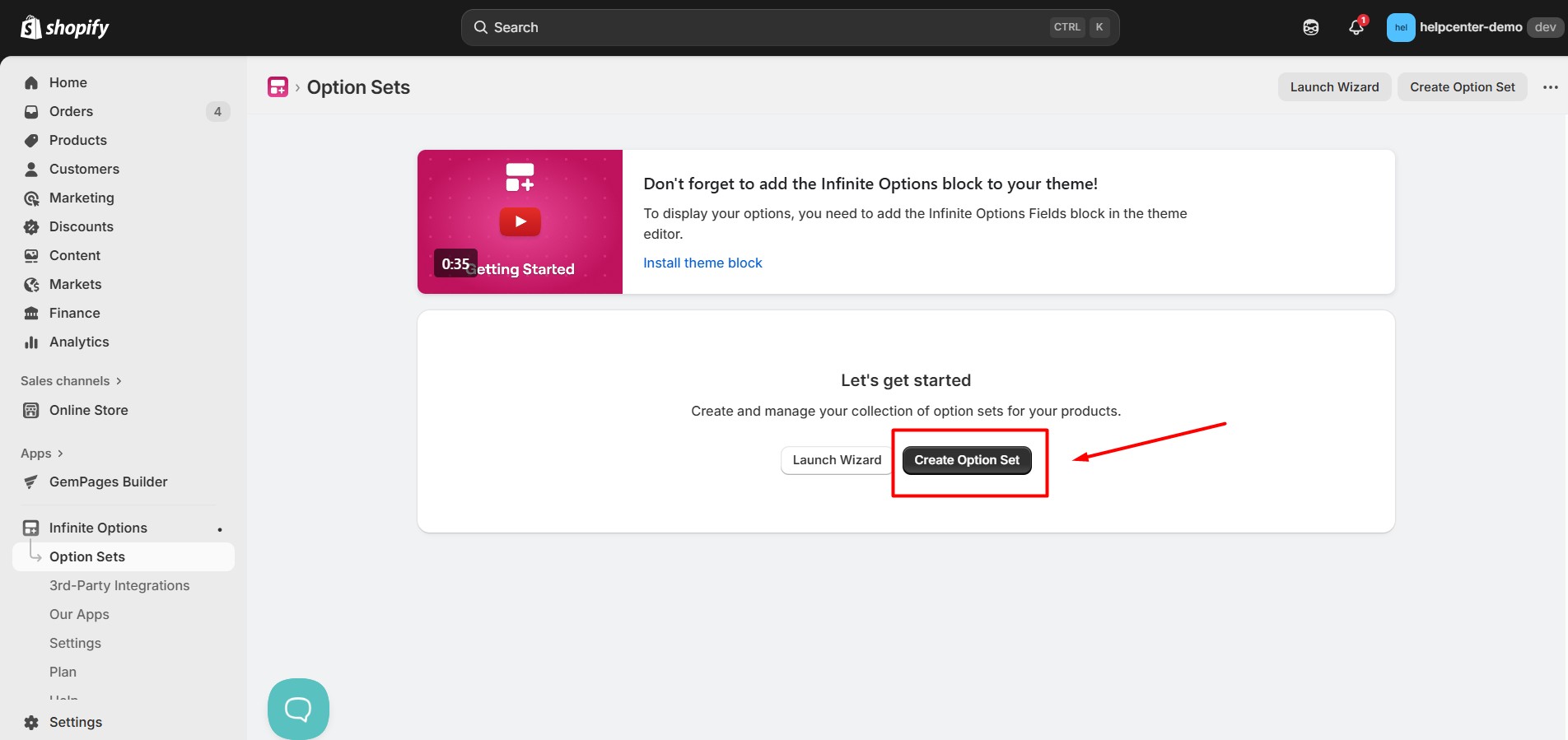This screenshot has width=1568, height=740.
Task: Click the pink Infinite Options breadcrumb icon
Action: [x=278, y=86]
